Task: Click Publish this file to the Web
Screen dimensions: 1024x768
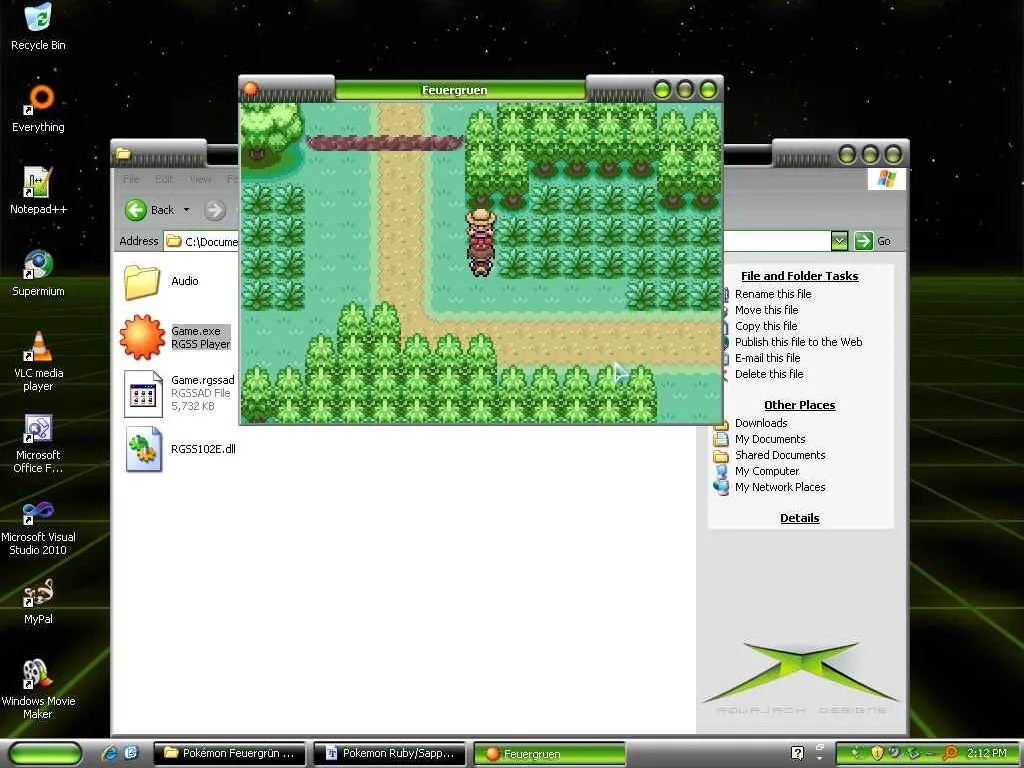Action: click(x=799, y=342)
